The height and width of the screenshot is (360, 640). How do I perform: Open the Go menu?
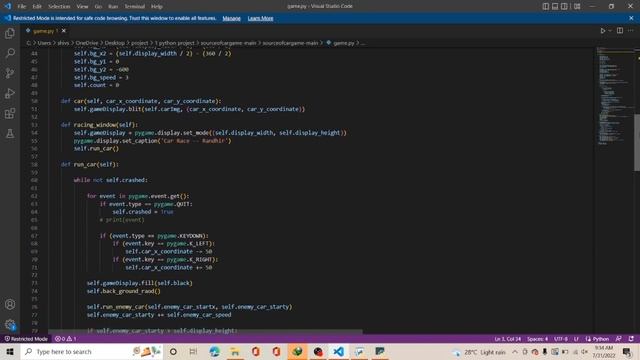[x=98, y=7]
